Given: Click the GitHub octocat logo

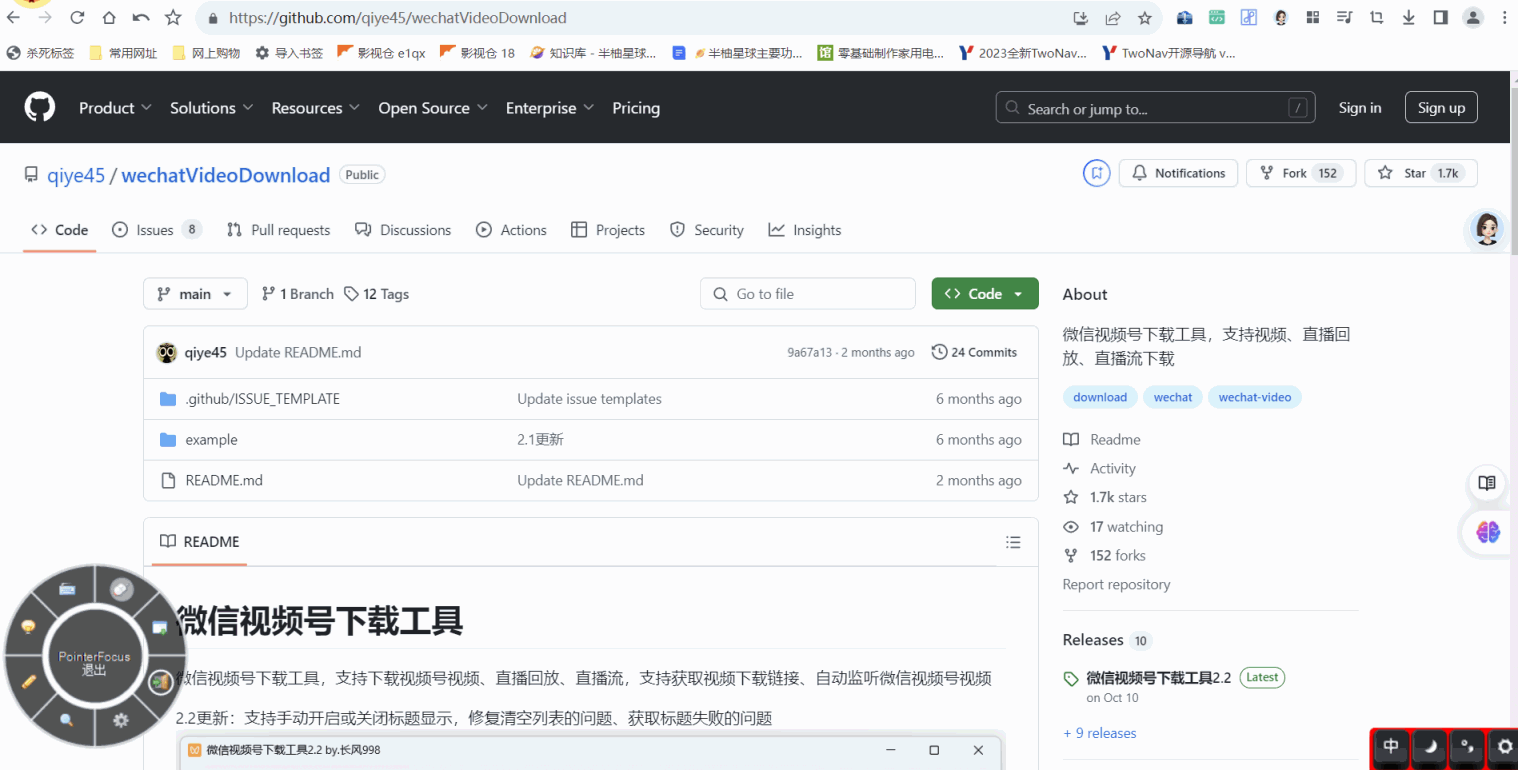Looking at the screenshot, I should (x=40, y=107).
